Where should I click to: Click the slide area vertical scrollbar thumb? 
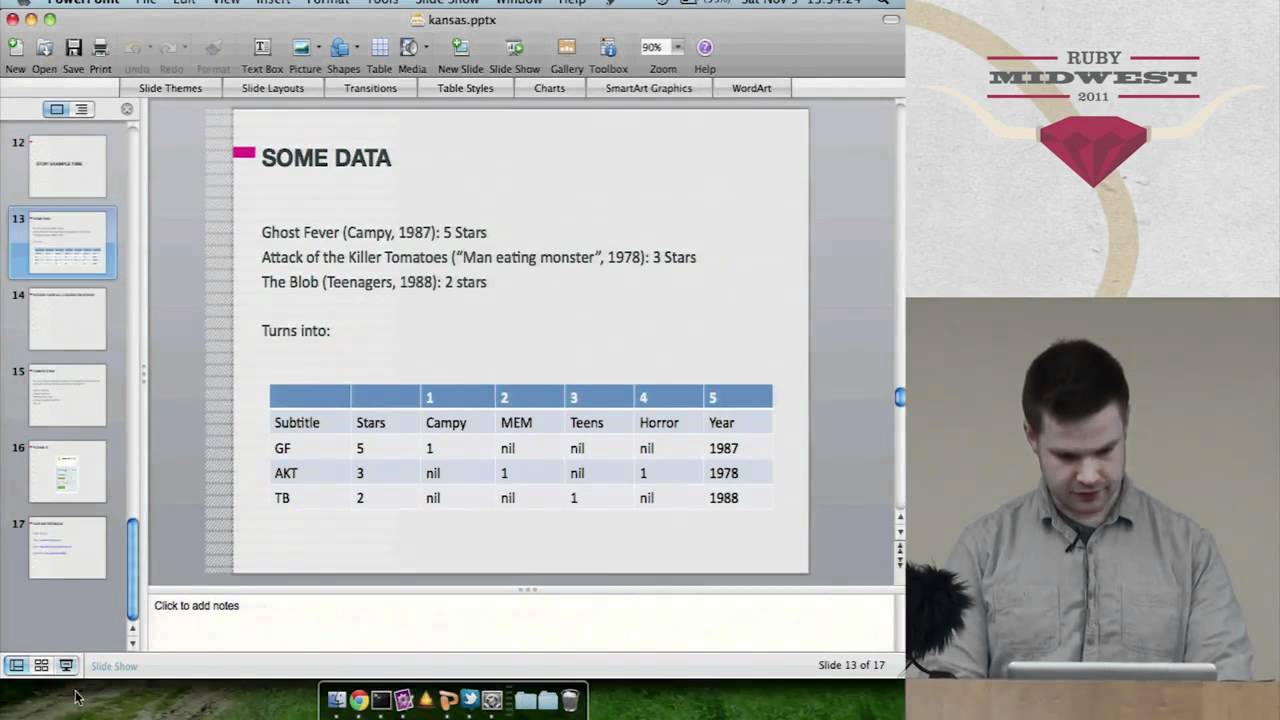pos(899,398)
